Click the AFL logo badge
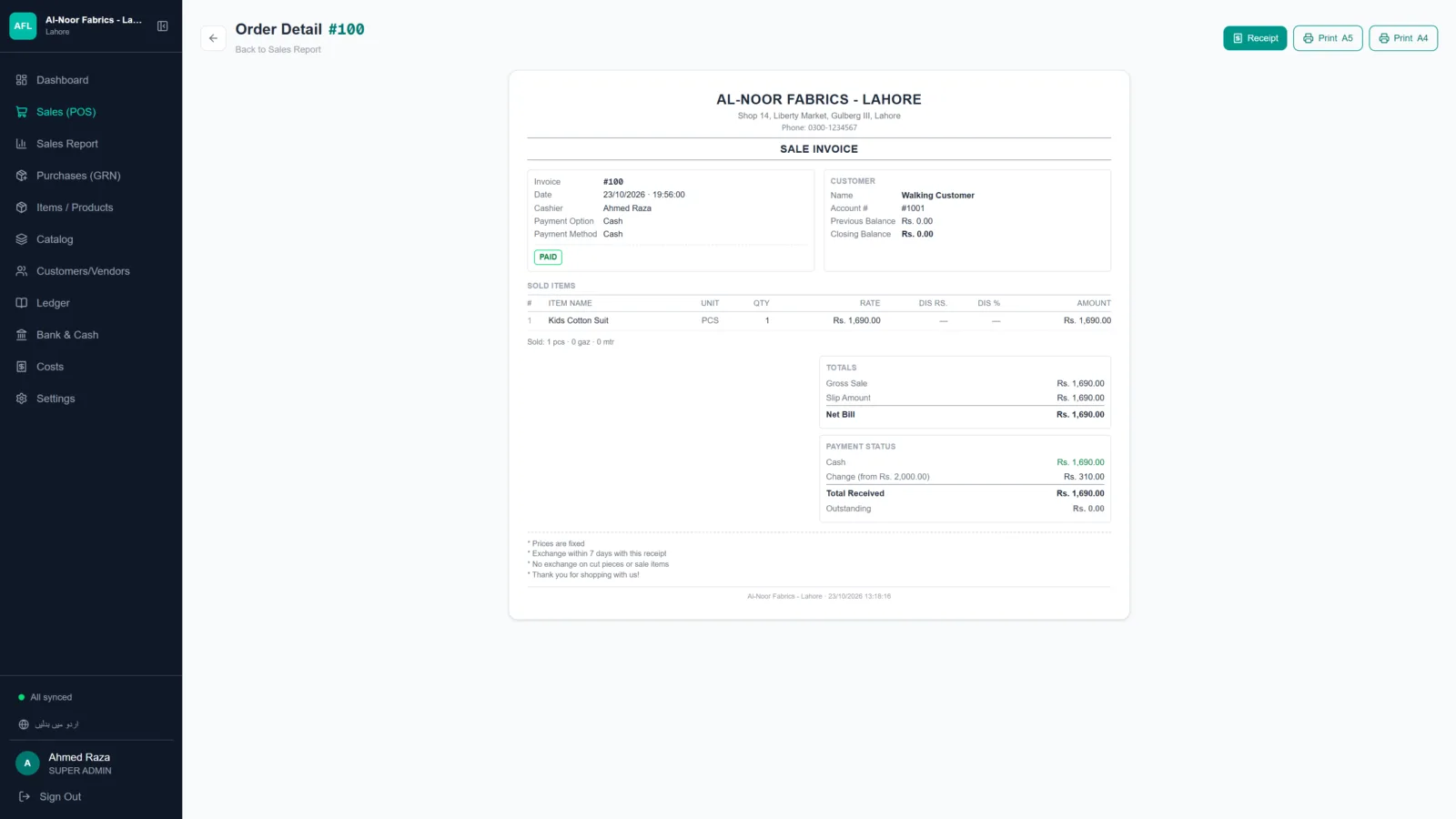 pyautogui.click(x=23, y=25)
